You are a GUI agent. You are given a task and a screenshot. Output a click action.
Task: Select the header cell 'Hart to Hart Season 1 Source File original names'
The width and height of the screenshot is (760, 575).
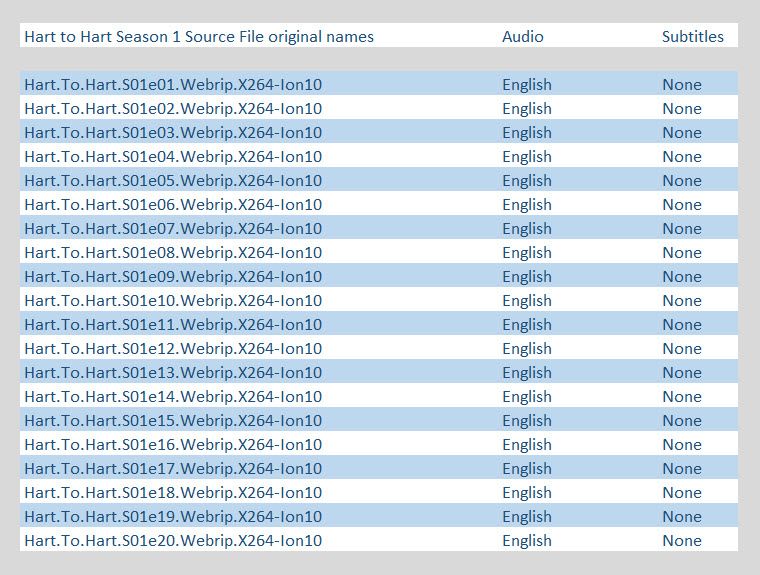click(x=199, y=36)
